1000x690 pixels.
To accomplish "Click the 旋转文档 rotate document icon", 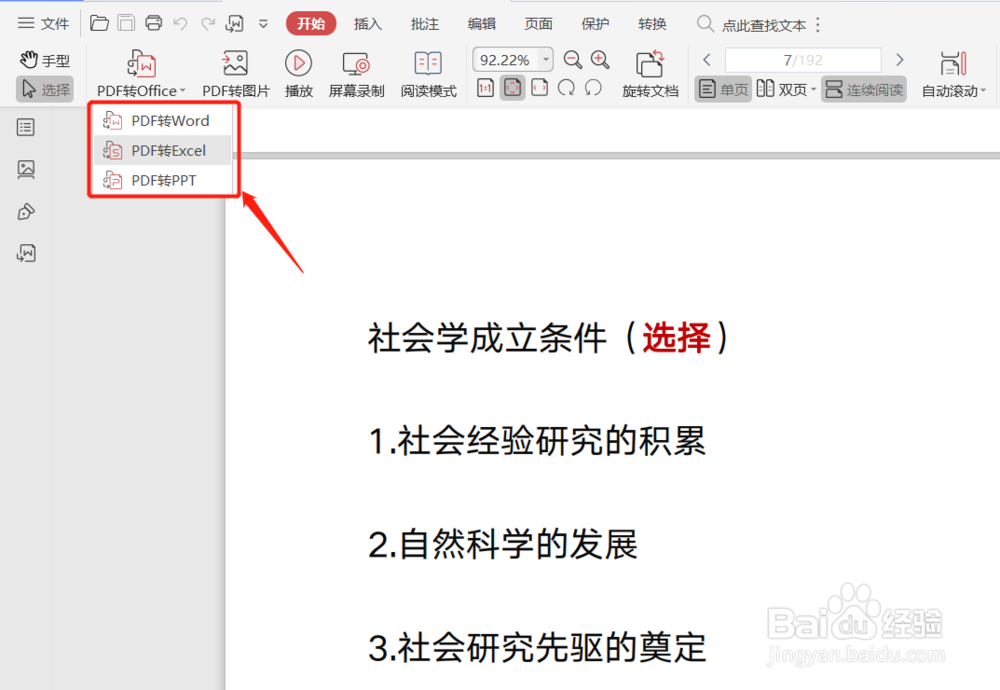I will click(650, 68).
